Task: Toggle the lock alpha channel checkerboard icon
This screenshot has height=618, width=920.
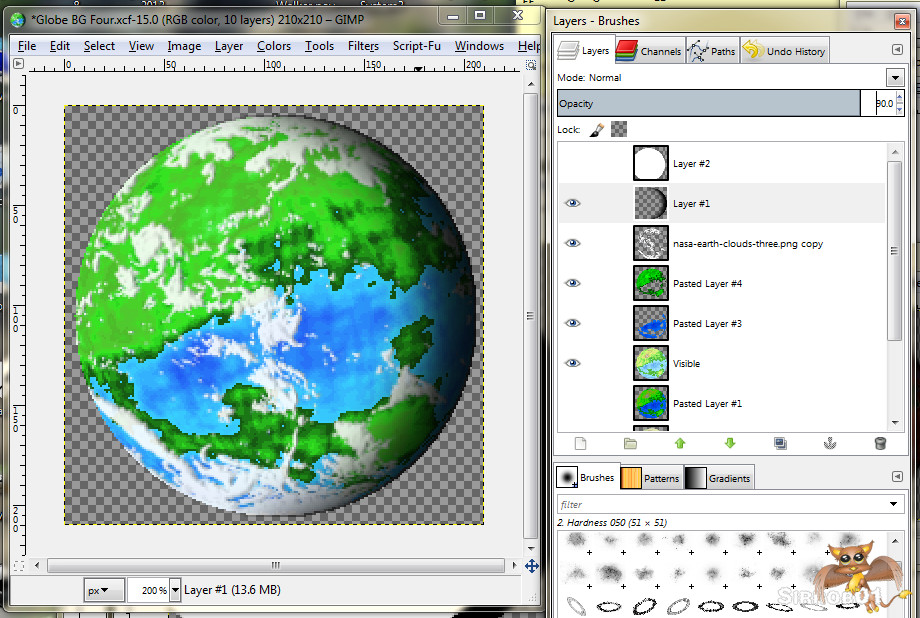Action: [619, 129]
